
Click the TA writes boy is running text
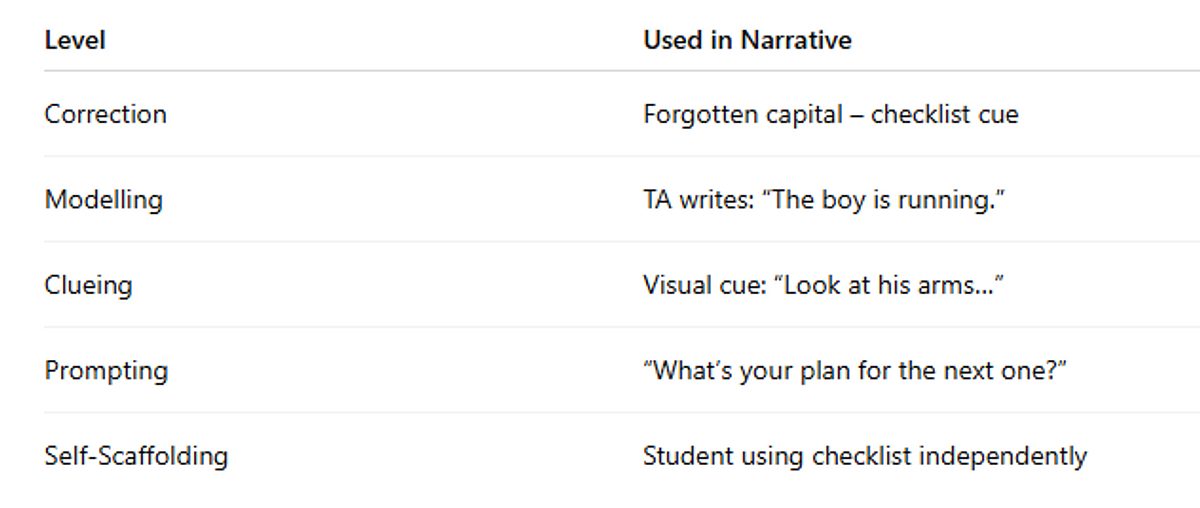[823, 199]
